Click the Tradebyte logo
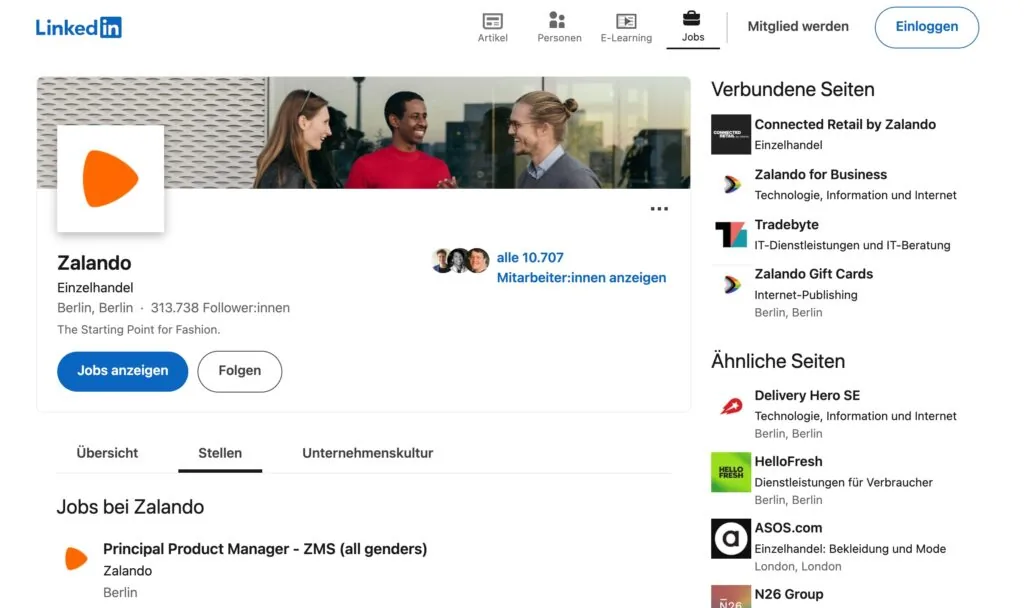 point(731,234)
